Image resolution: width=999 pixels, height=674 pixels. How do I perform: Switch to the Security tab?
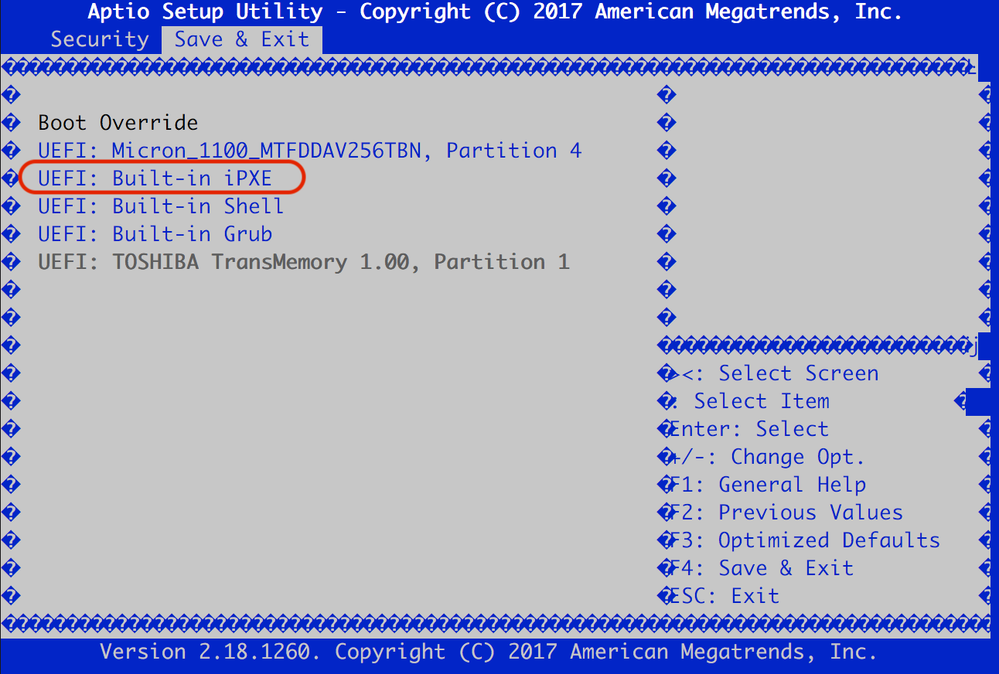(x=99, y=39)
